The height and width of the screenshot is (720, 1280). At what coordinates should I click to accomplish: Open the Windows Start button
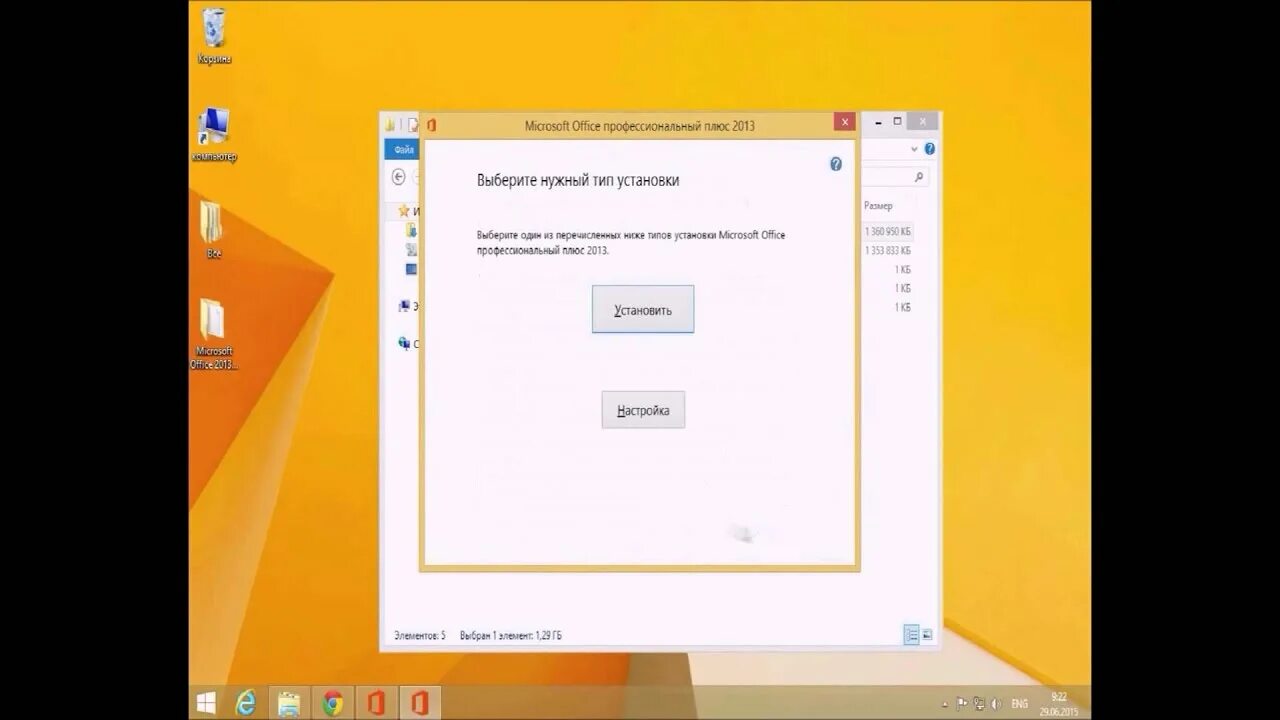click(207, 703)
